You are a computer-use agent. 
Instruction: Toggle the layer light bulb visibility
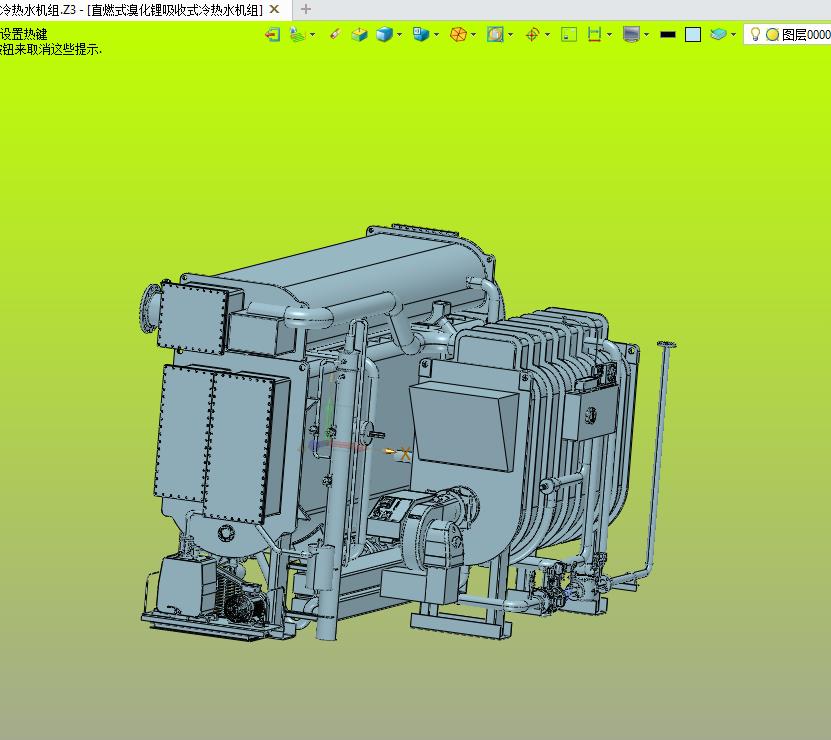tap(756, 34)
